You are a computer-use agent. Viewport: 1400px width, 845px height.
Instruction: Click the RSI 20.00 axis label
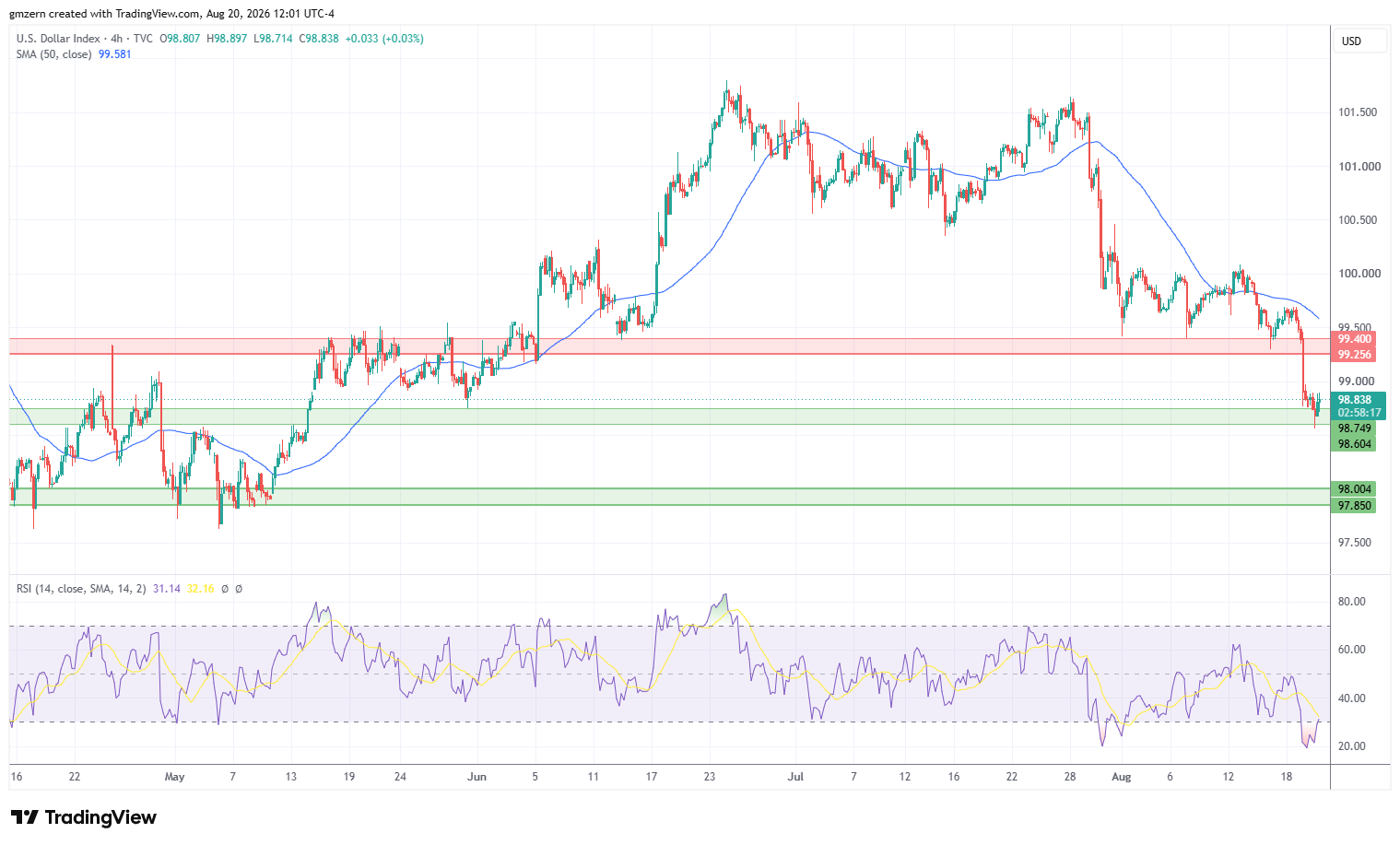click(1352, 746)
